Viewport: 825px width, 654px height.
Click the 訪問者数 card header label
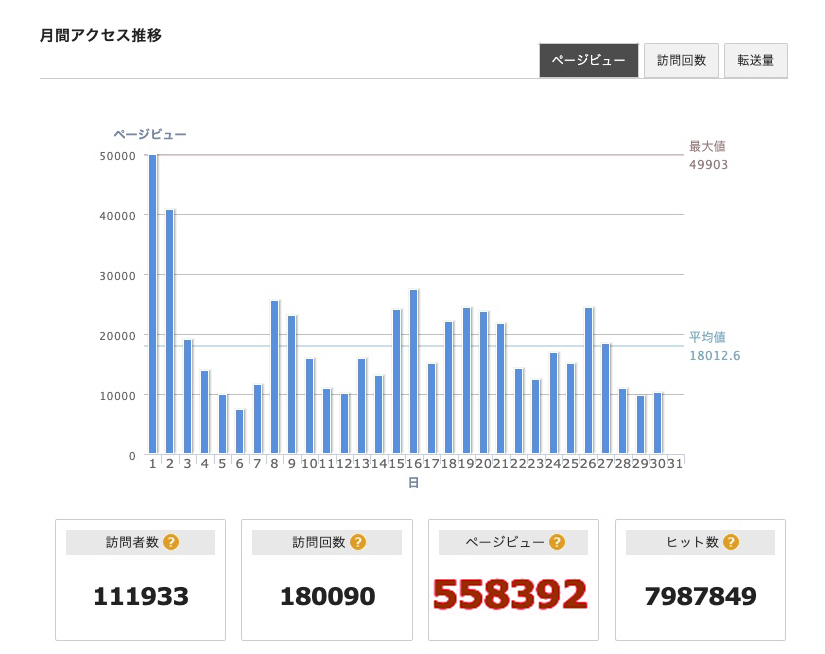pos(132,542)
